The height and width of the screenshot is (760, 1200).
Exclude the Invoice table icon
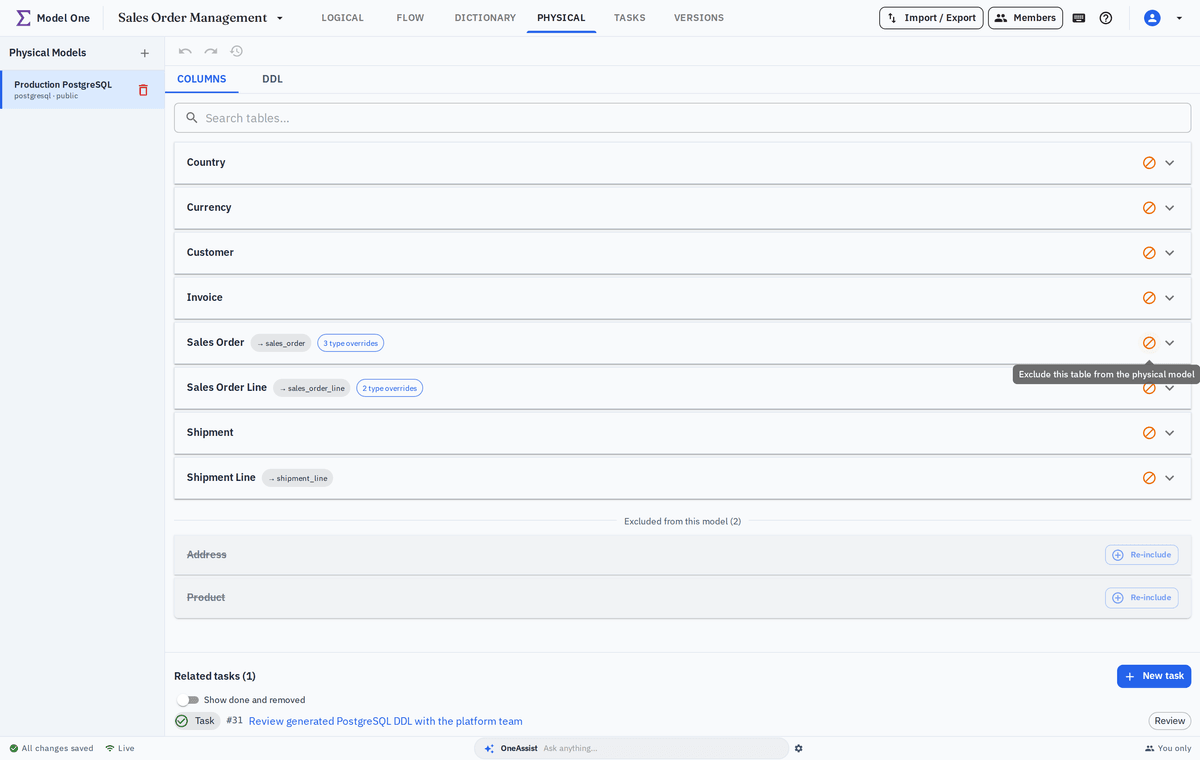[x=1149, y=298]
